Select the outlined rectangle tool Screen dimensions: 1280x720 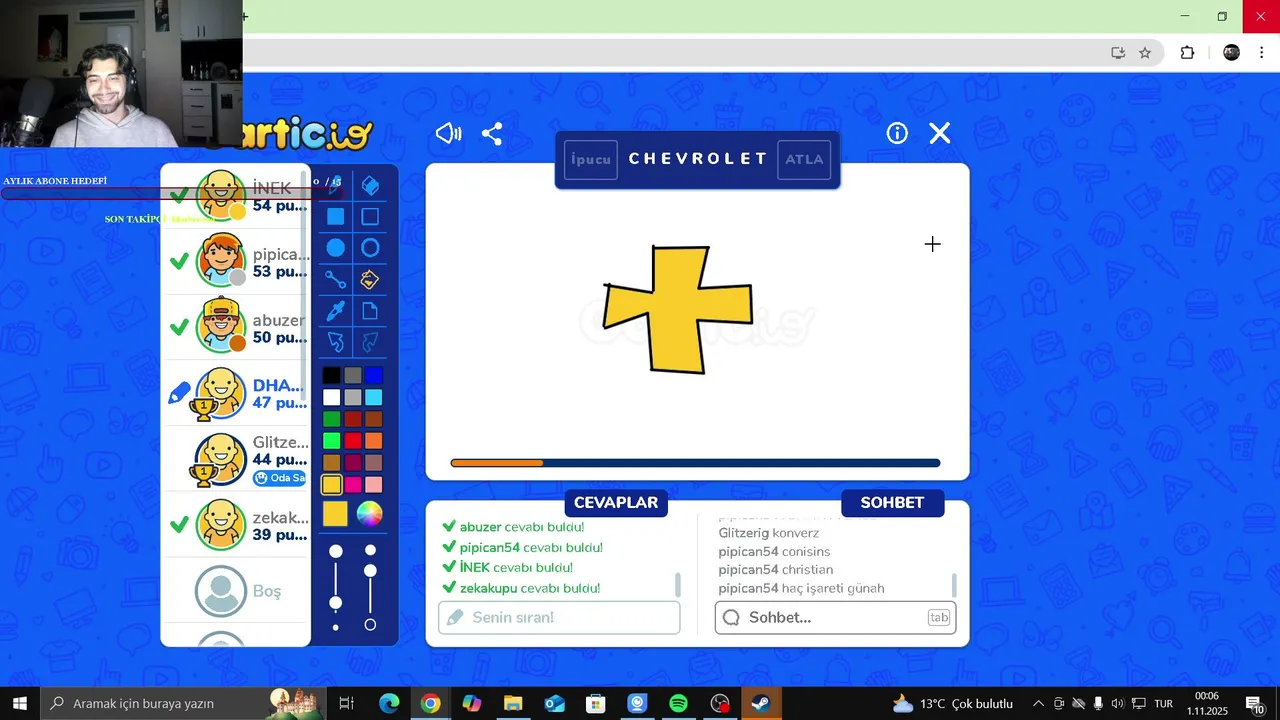(370, 217)
